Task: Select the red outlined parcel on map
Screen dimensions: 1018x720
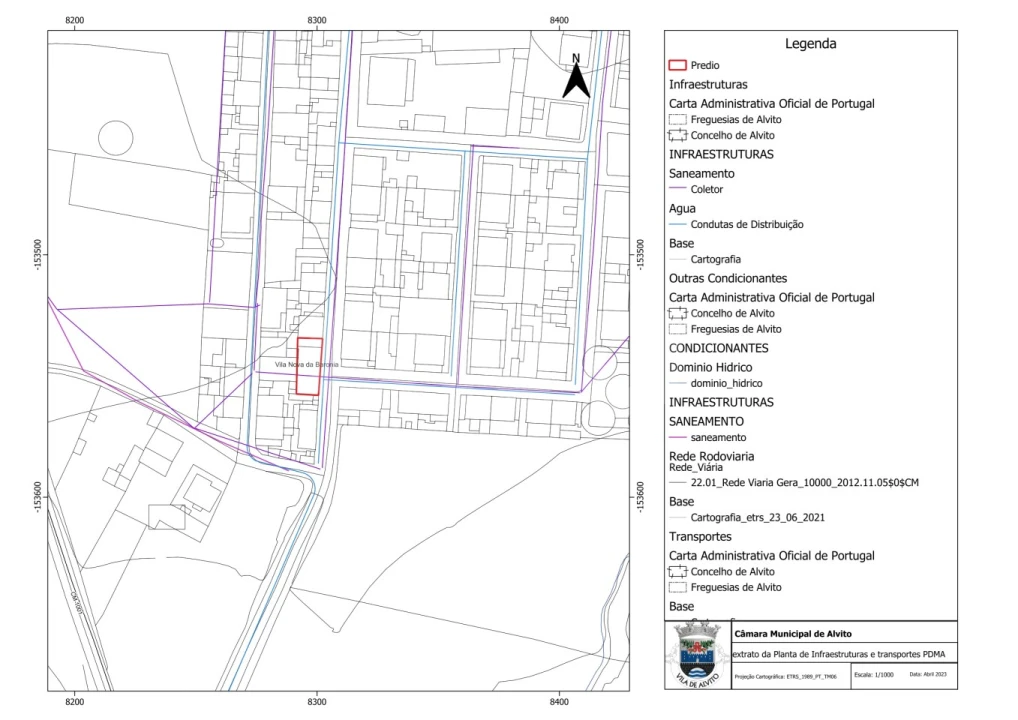Action: tap(309, 366)
